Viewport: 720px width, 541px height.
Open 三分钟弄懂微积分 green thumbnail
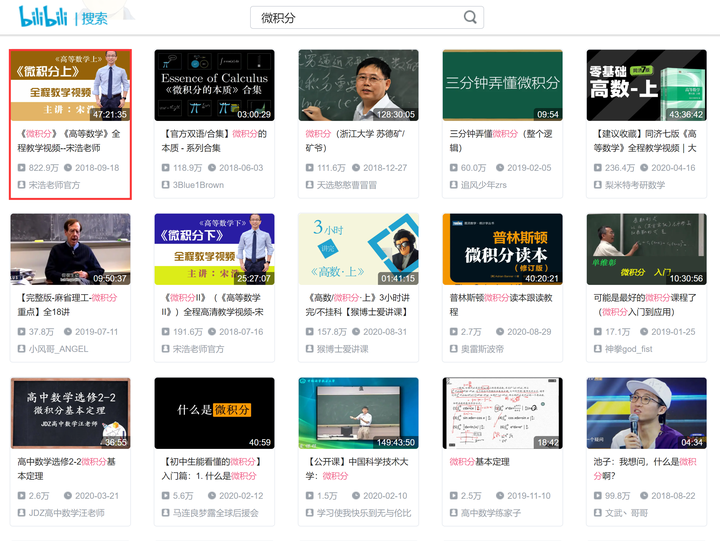pos(502,85)
